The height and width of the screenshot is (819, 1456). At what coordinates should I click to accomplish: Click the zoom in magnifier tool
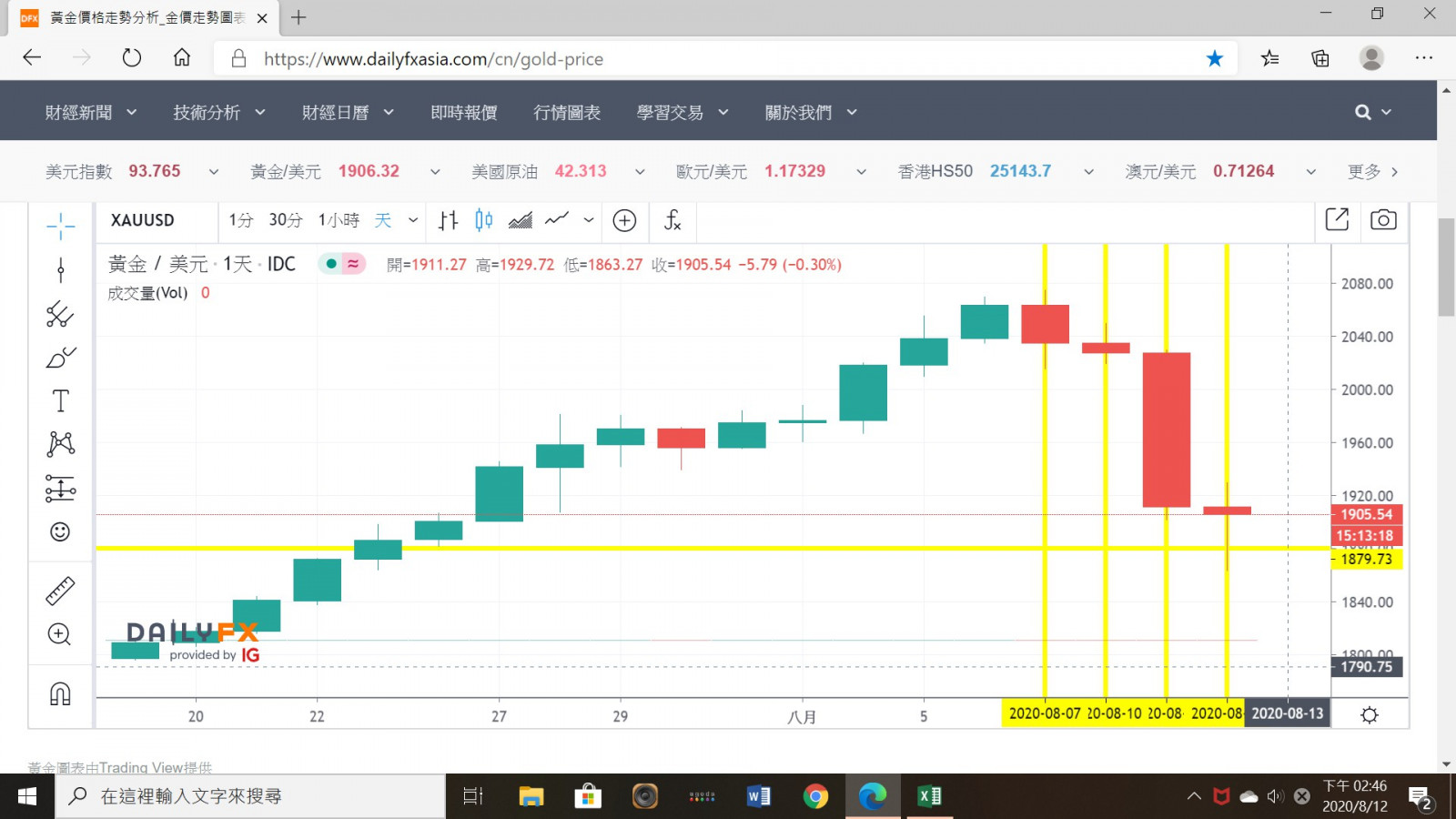(60, 634)
